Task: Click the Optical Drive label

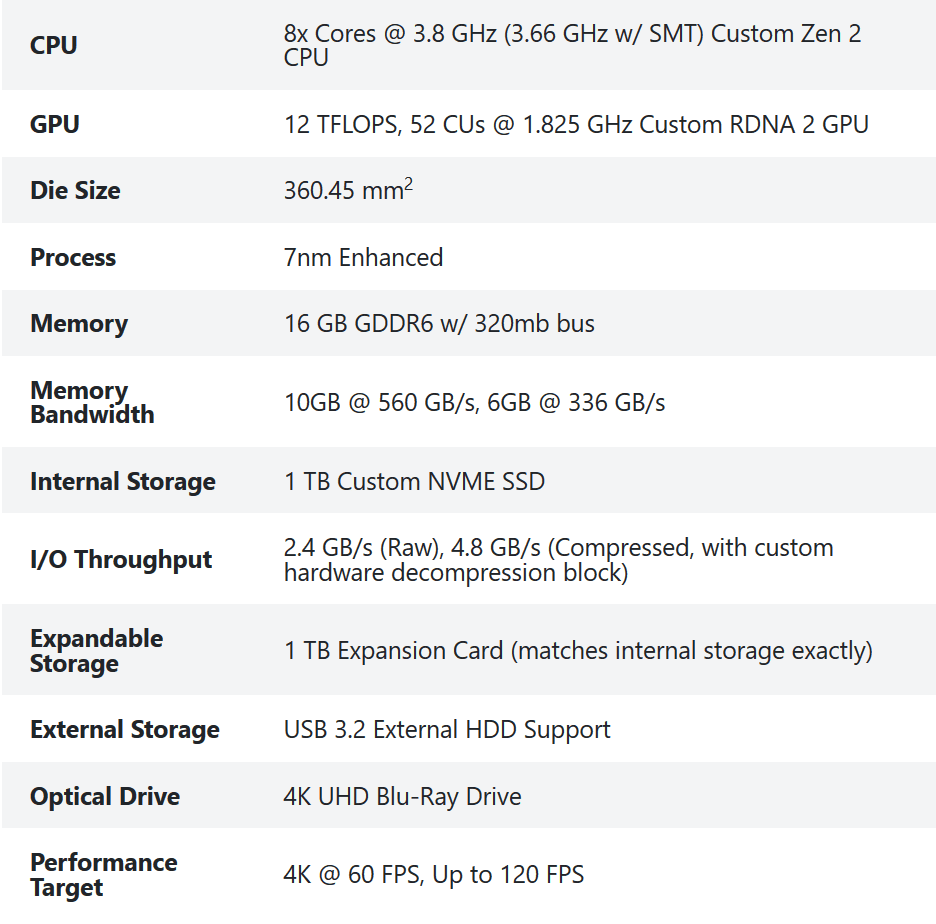Action: pyautogui.click(x=105, y=797)
